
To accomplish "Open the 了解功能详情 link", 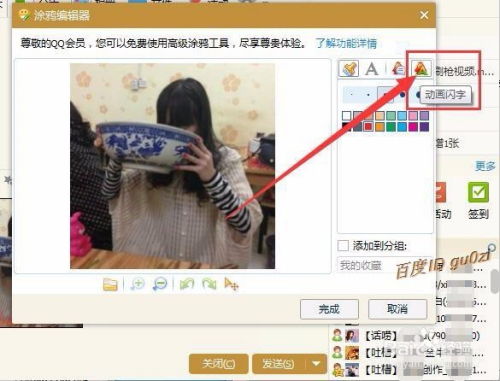I will click(x=346, y=43).
